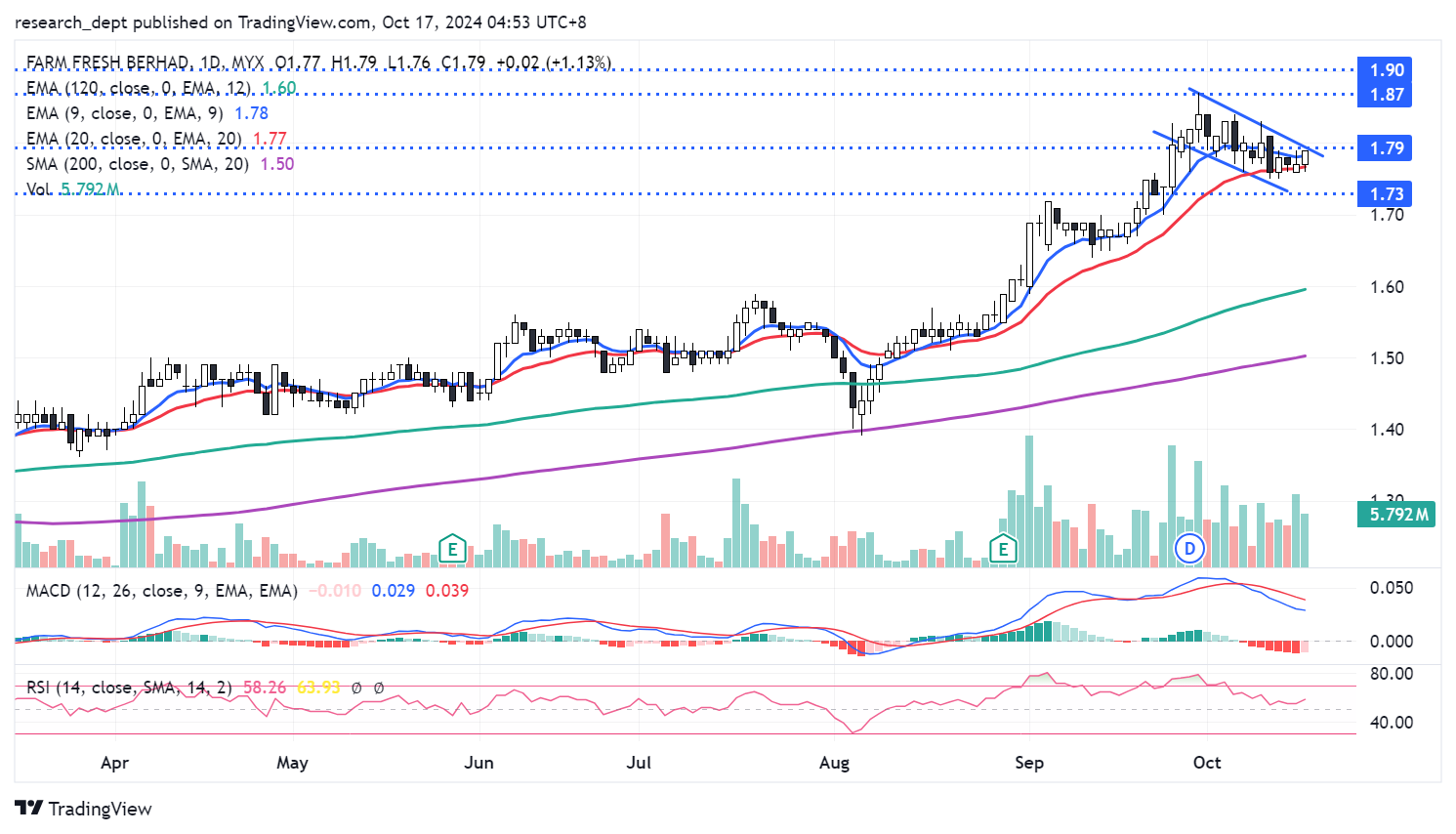The height and width of the screenshot is (834, 1456).
Task: Click the earnings 'E' marker near June
Action: (451, 549)
